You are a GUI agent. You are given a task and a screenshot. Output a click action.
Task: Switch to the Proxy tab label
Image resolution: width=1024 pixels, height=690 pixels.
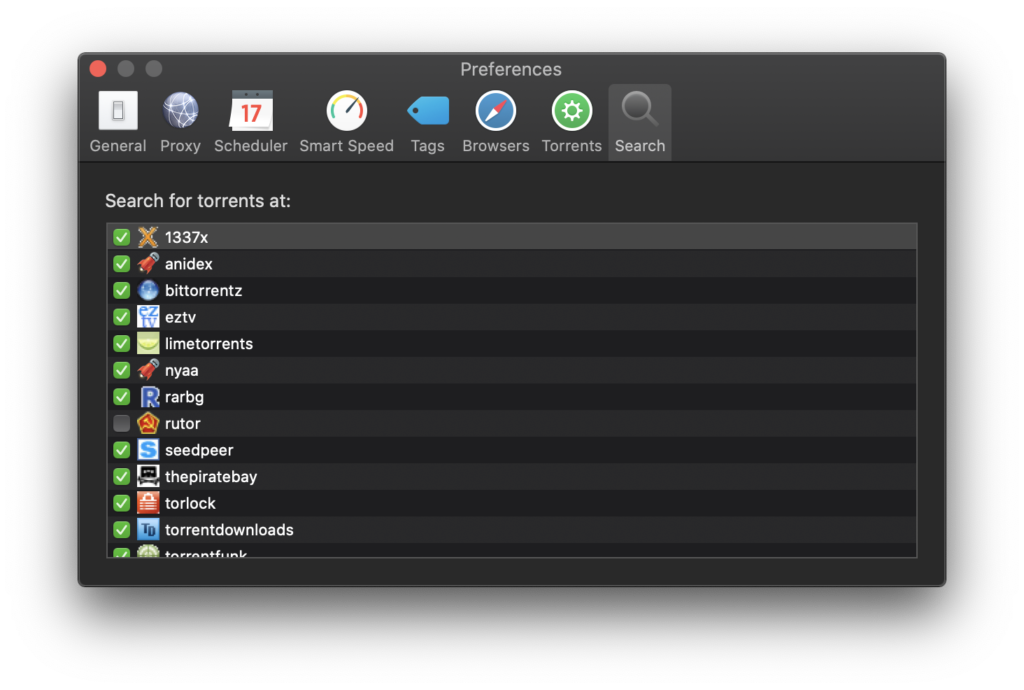click(x=180, y=146)
